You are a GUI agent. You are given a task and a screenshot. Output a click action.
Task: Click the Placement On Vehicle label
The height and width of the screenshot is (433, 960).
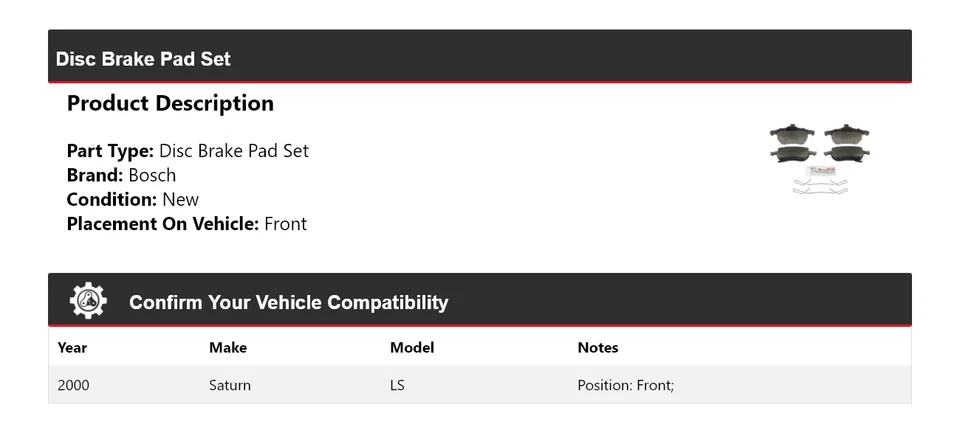(163, 224)
